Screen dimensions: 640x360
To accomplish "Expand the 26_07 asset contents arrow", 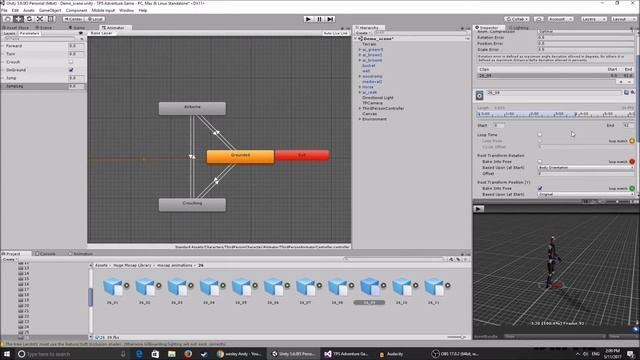I will pos(319,285).
